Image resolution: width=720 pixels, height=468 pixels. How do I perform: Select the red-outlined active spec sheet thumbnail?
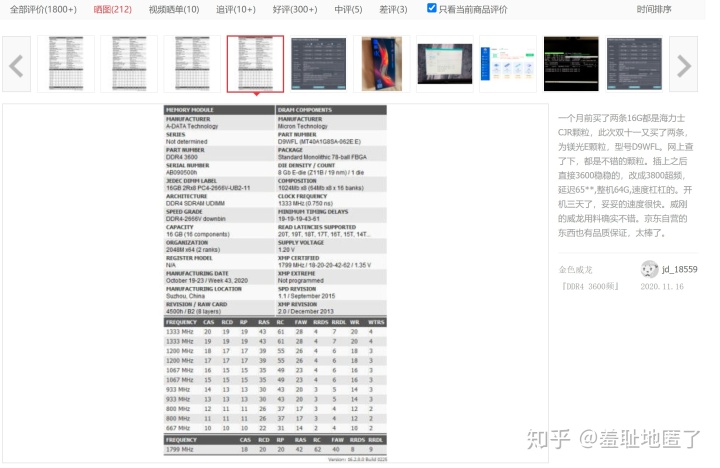255,64
